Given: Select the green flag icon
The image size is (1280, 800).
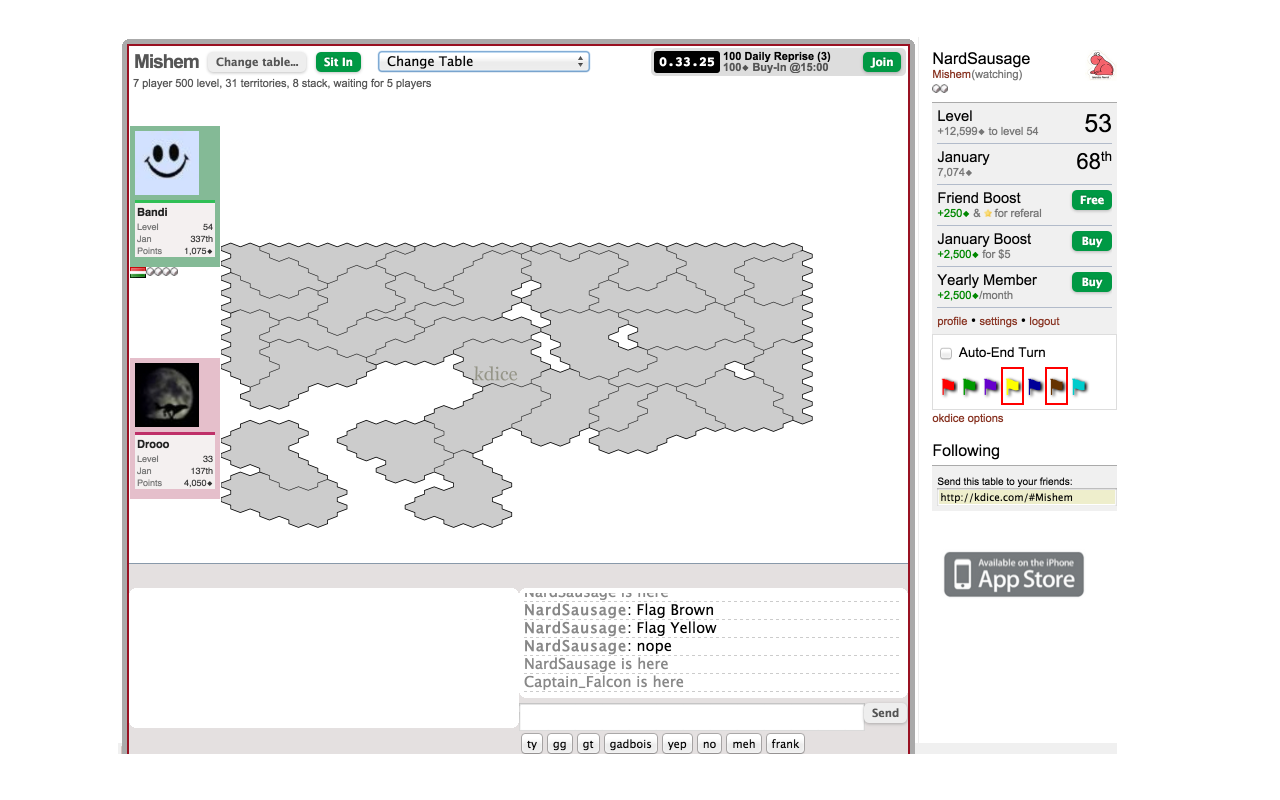Looking at the screenshot, I should coord(970,387).
